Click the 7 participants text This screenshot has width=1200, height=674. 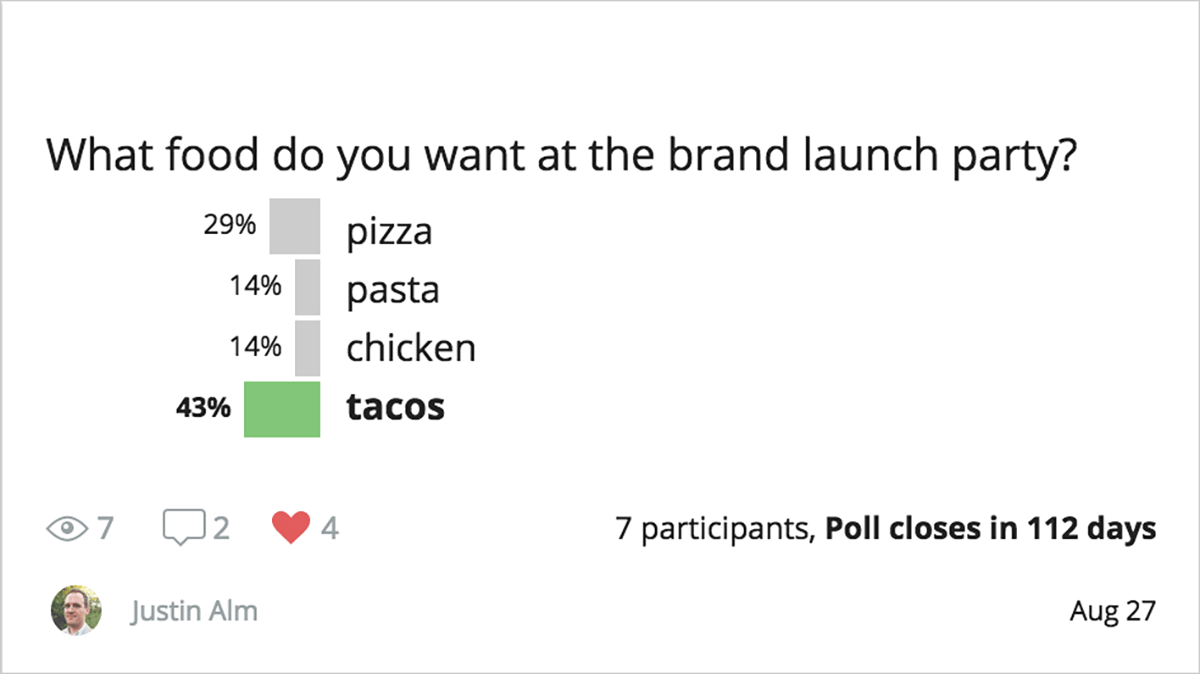[x=712, y=528]
